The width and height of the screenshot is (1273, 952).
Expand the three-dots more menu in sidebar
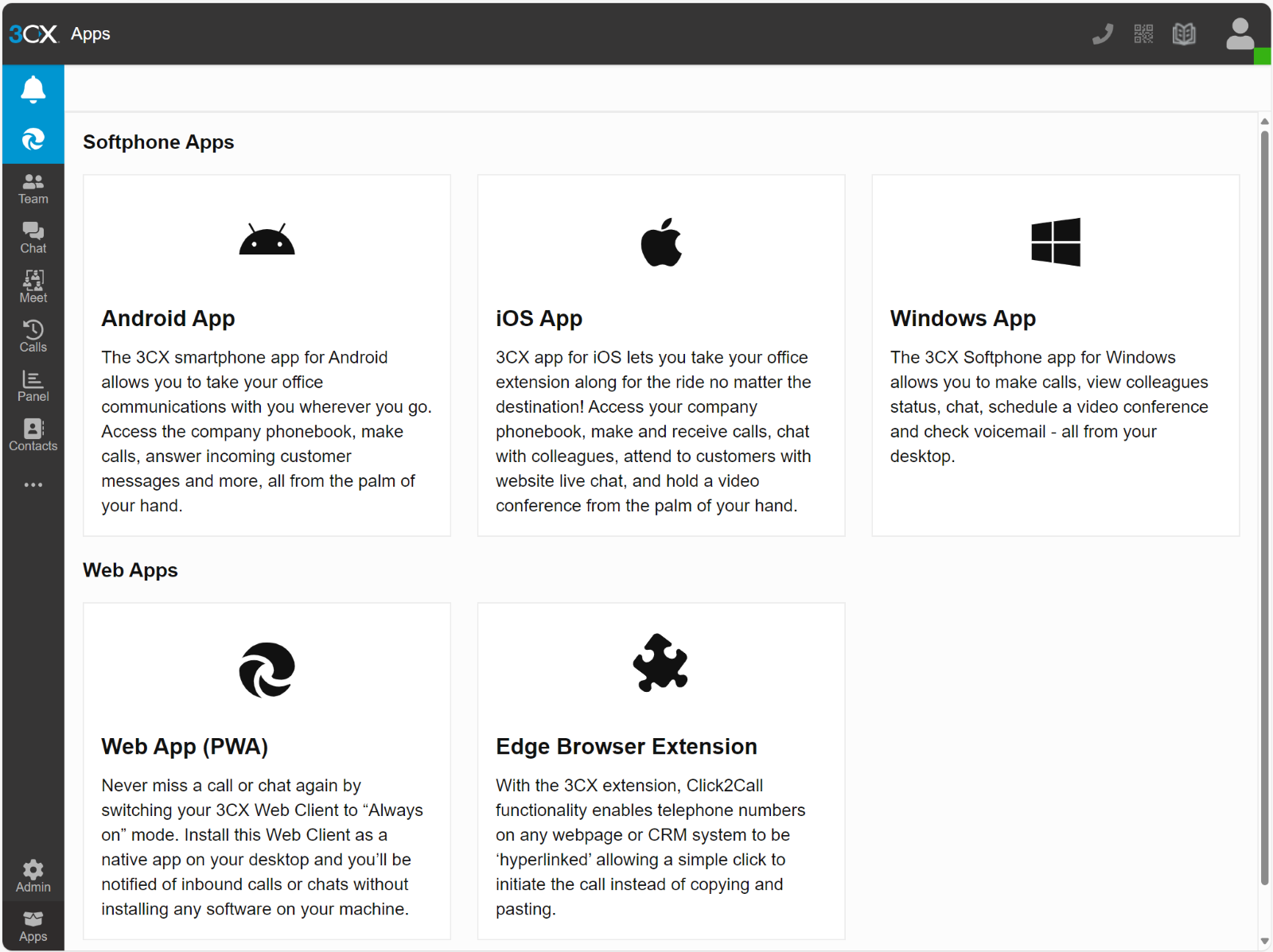33,484
